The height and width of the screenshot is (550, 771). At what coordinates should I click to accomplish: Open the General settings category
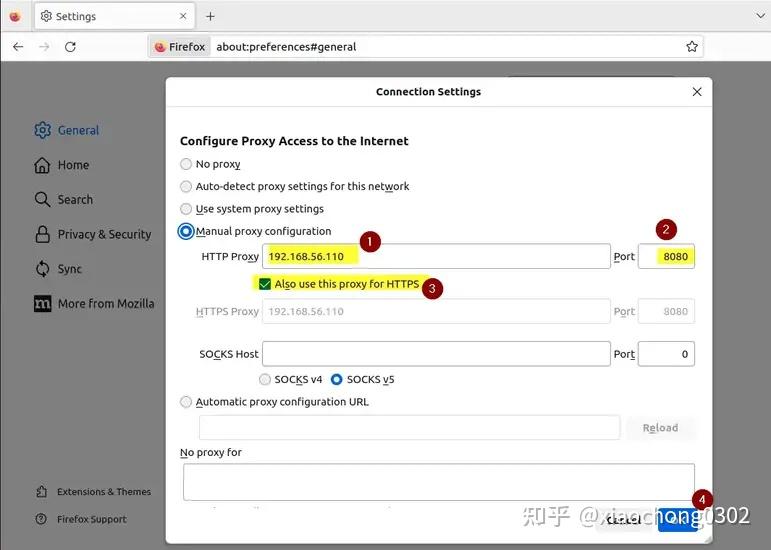click(x=67, y=130)
